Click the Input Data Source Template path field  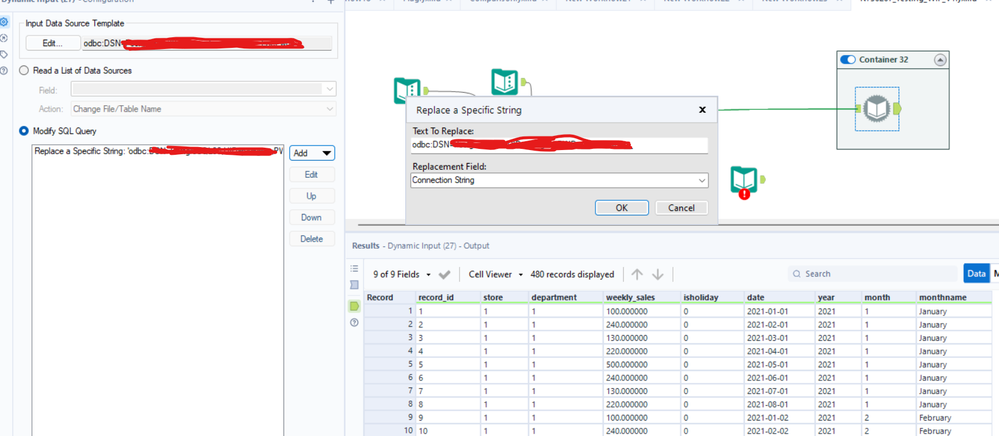coord(207,43)
